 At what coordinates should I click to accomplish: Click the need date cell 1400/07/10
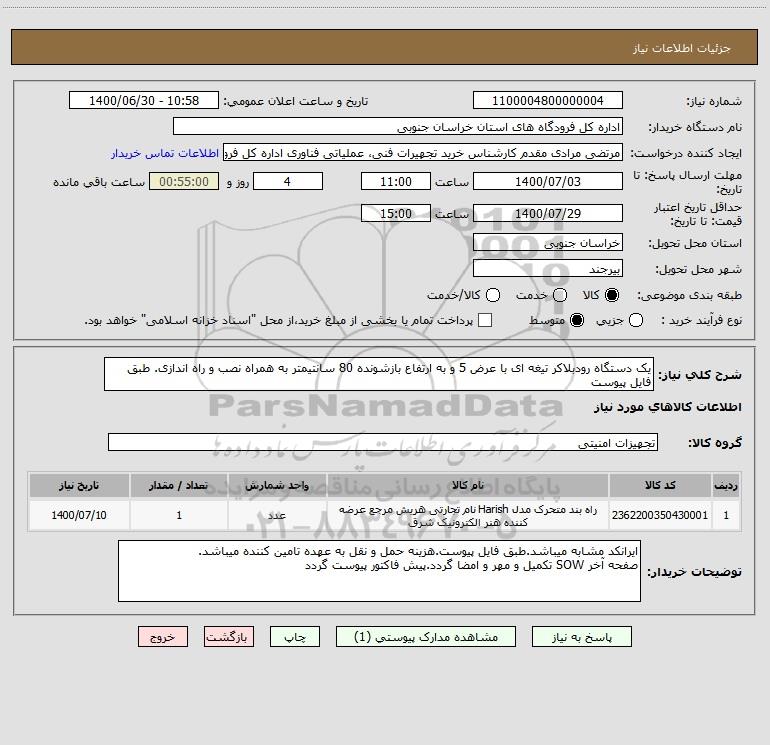click(79, 515)
